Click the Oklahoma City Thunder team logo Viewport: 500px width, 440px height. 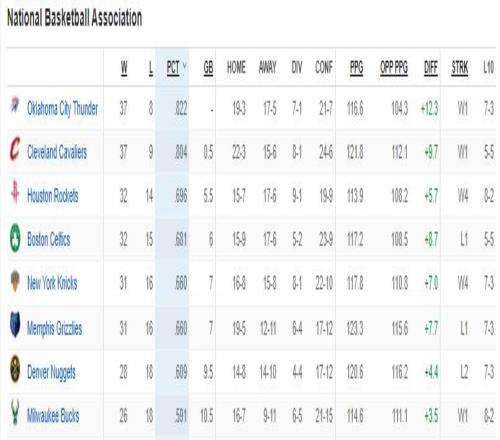pyautogui.click(x=15, y=105)
